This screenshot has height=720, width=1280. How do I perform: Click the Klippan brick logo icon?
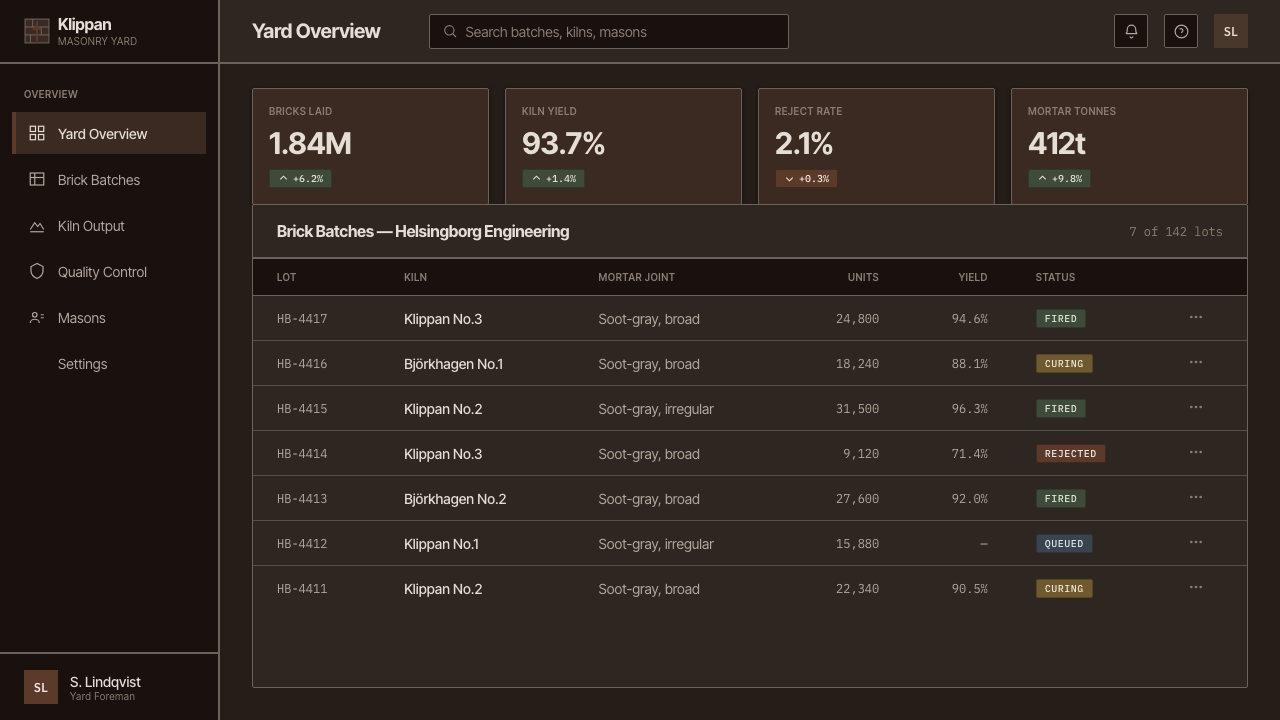point(37,31)
